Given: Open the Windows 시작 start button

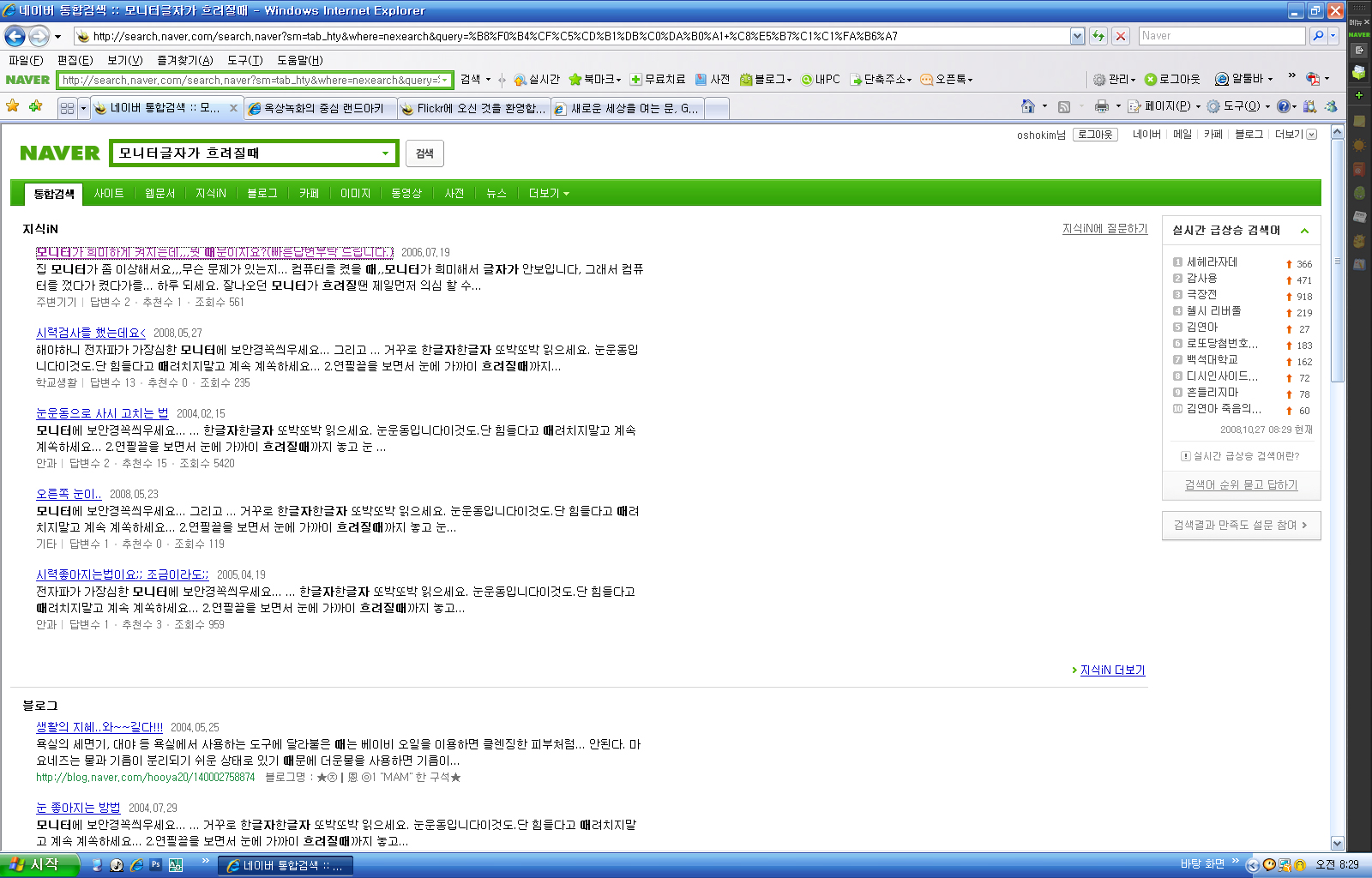Looking at the screenshot, I should (39, 865).
